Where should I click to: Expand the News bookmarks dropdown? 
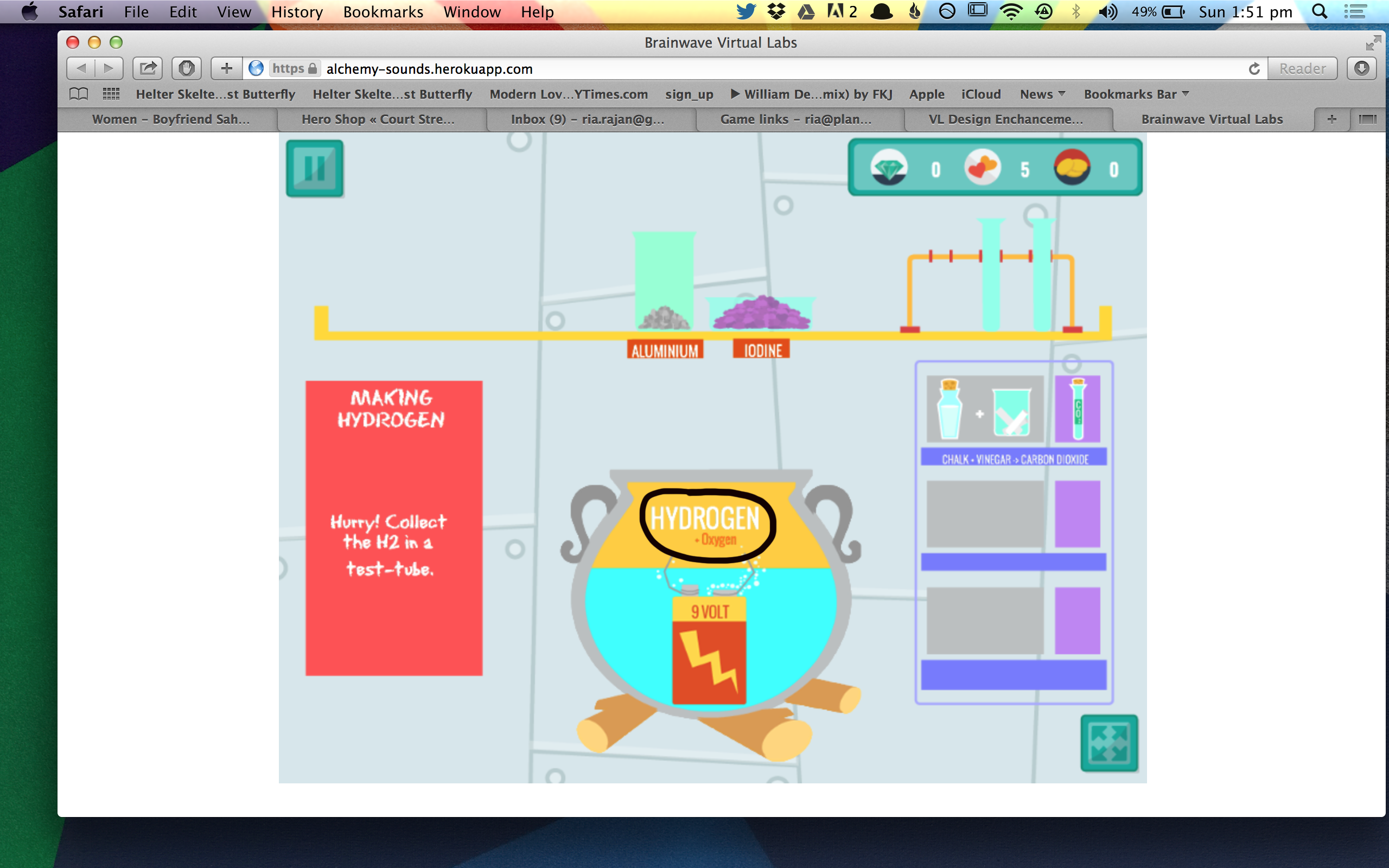coord(1042,94)
